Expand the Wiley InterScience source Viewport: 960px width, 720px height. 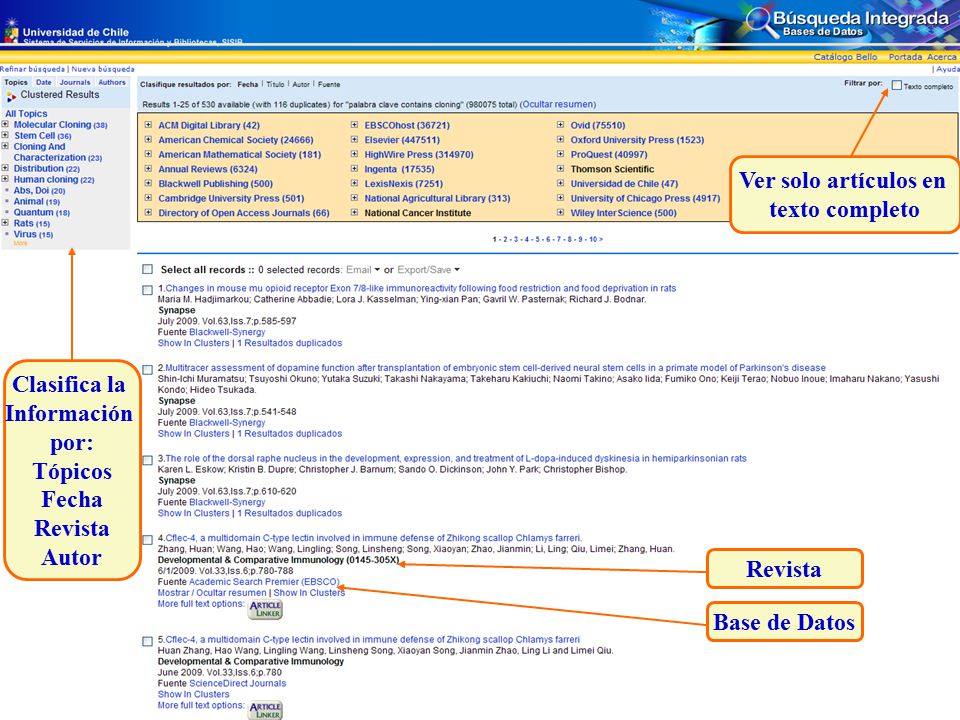(561, 213)
